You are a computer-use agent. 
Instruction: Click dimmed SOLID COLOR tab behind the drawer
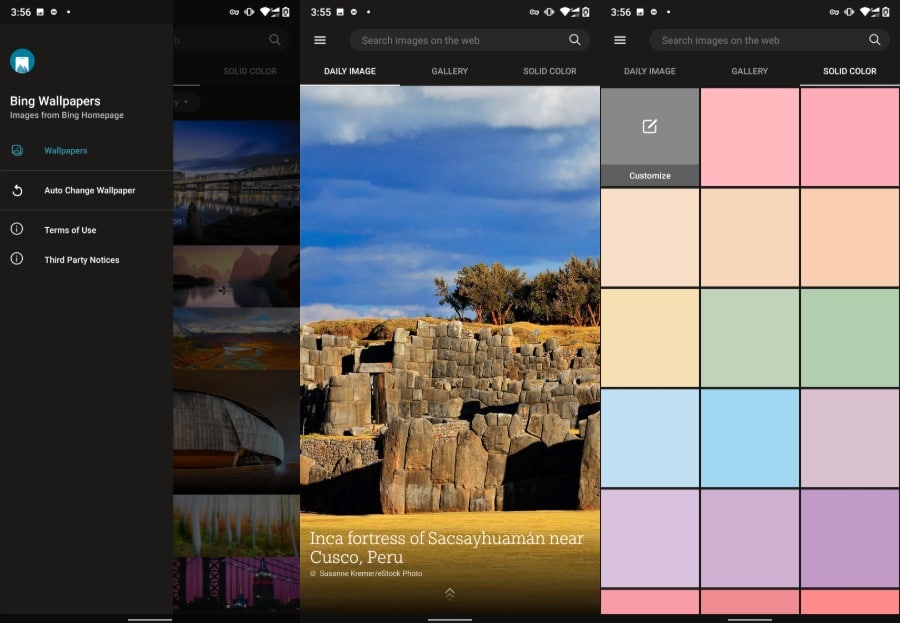(x=250, y=71)
